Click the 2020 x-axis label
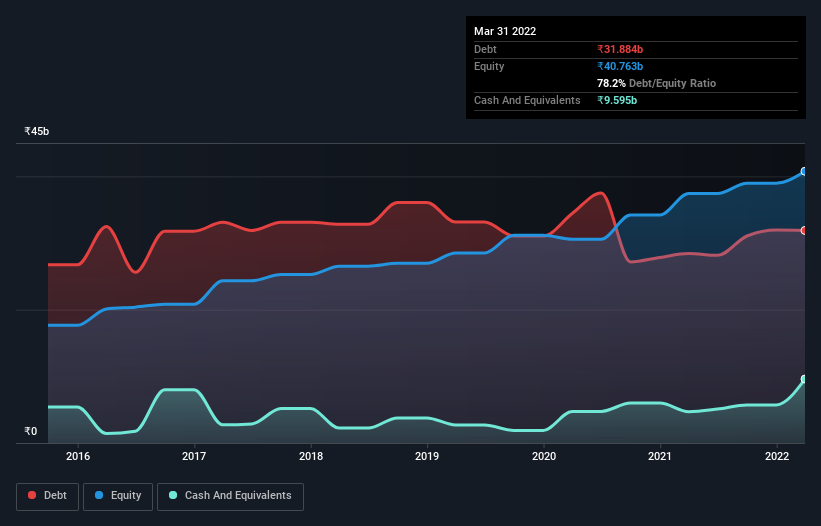 (544, 456)
